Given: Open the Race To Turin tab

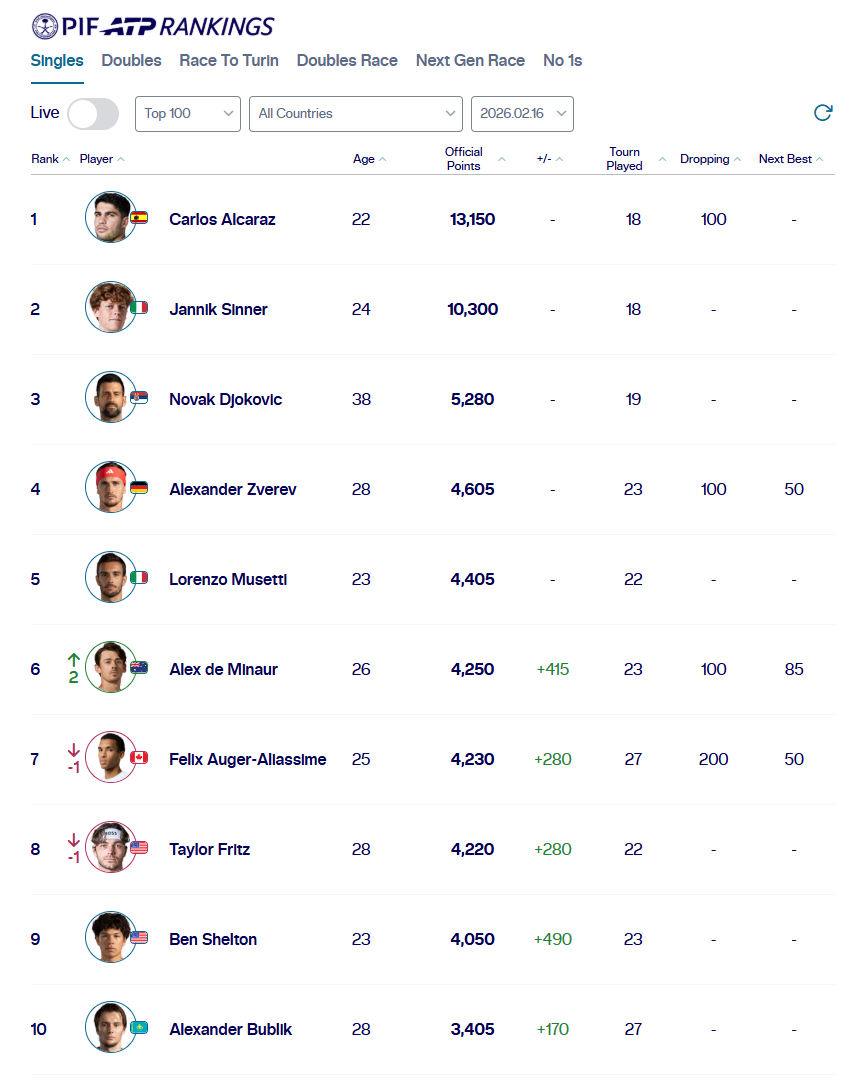Looking at the screenshot, I should click(229, 61).
